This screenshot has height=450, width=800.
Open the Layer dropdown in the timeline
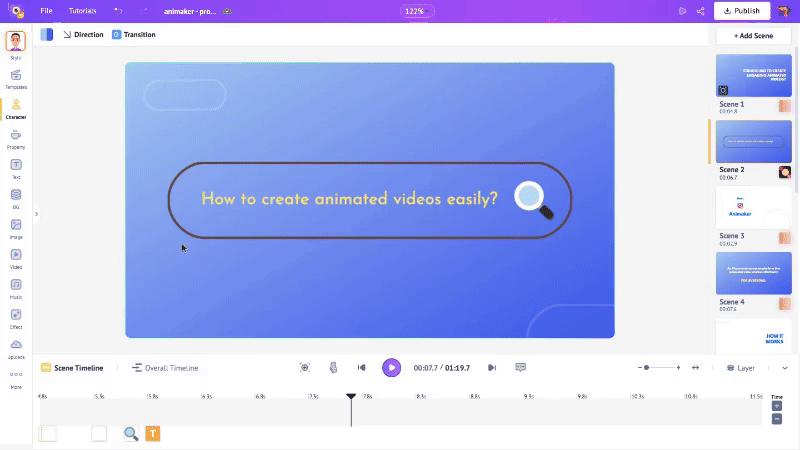(741, 368)
